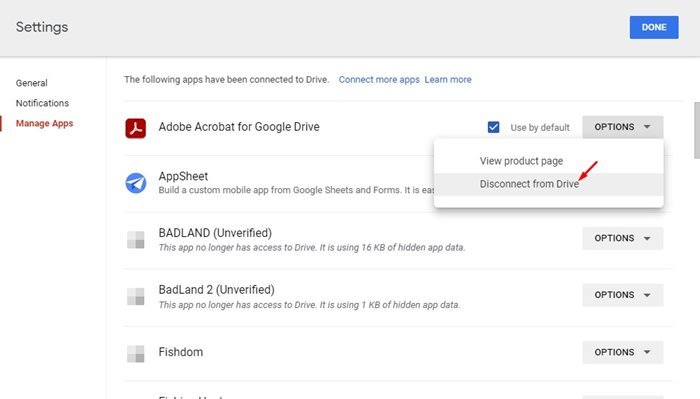Select the Manage Apps tab
Viewport: 700px width, 399px height.
pos(44,123)
